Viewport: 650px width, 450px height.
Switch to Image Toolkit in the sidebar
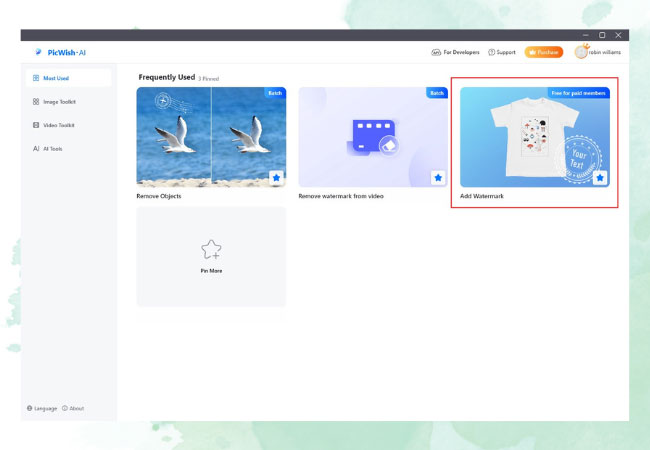[59, 101]
